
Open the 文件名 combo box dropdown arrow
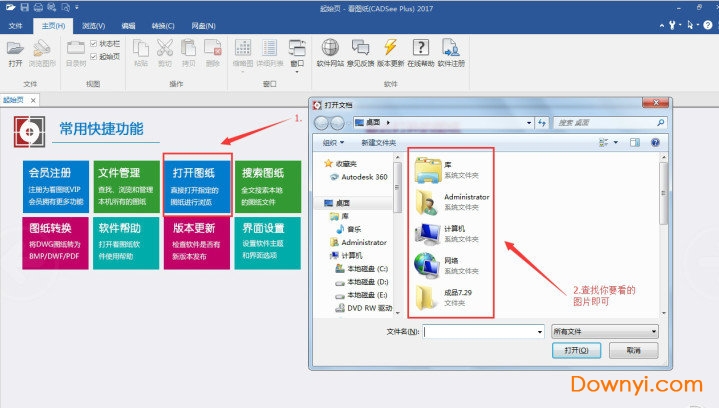[540, 331]
